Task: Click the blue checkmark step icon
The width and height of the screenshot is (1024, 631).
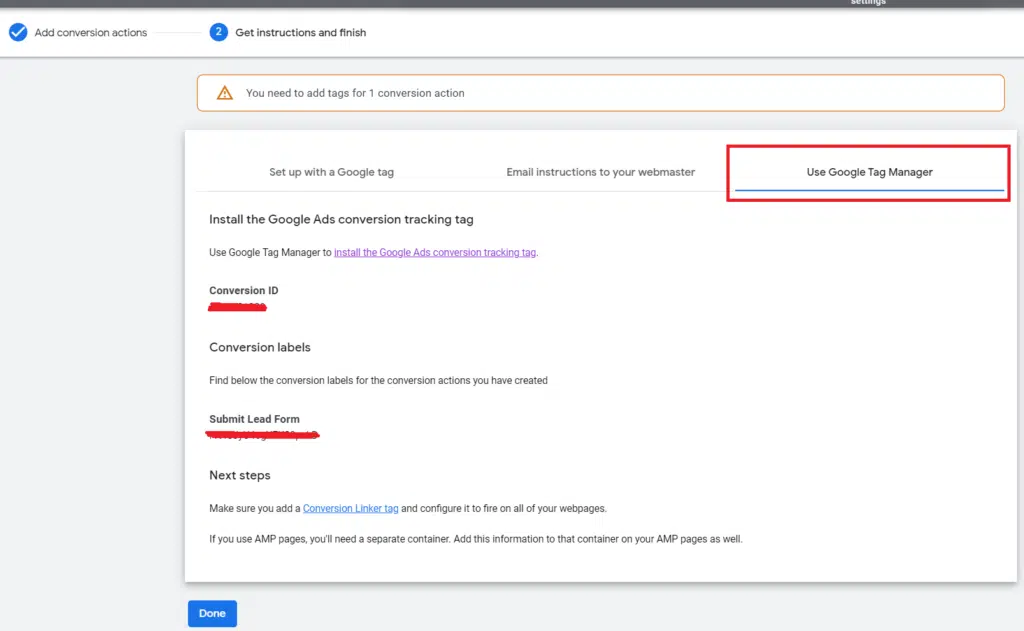Action: [x=17, y=32]
